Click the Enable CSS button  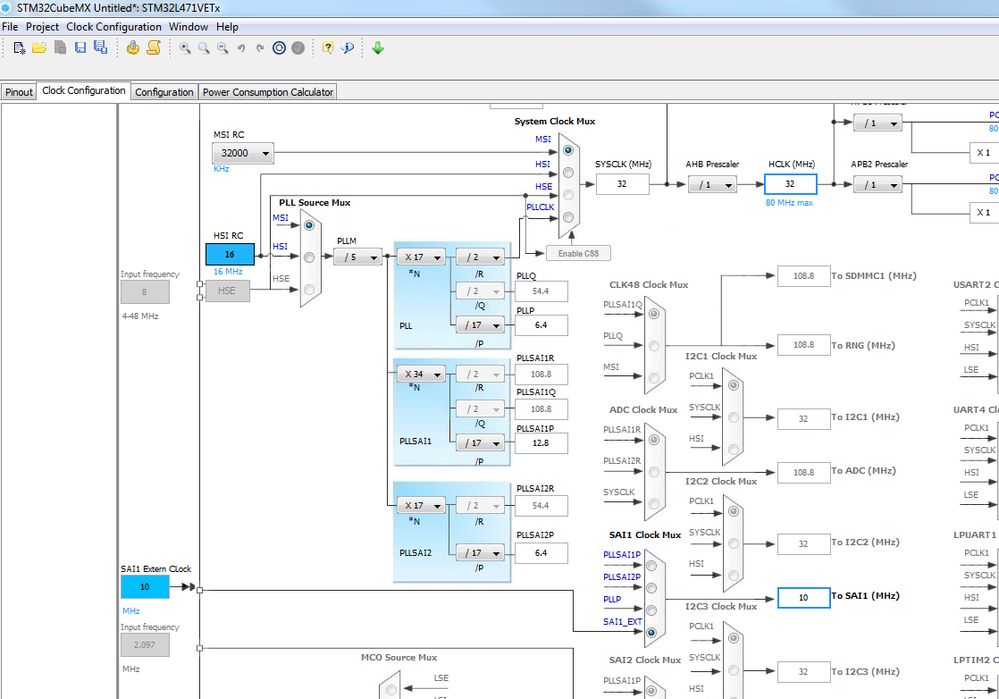point(579,253)
